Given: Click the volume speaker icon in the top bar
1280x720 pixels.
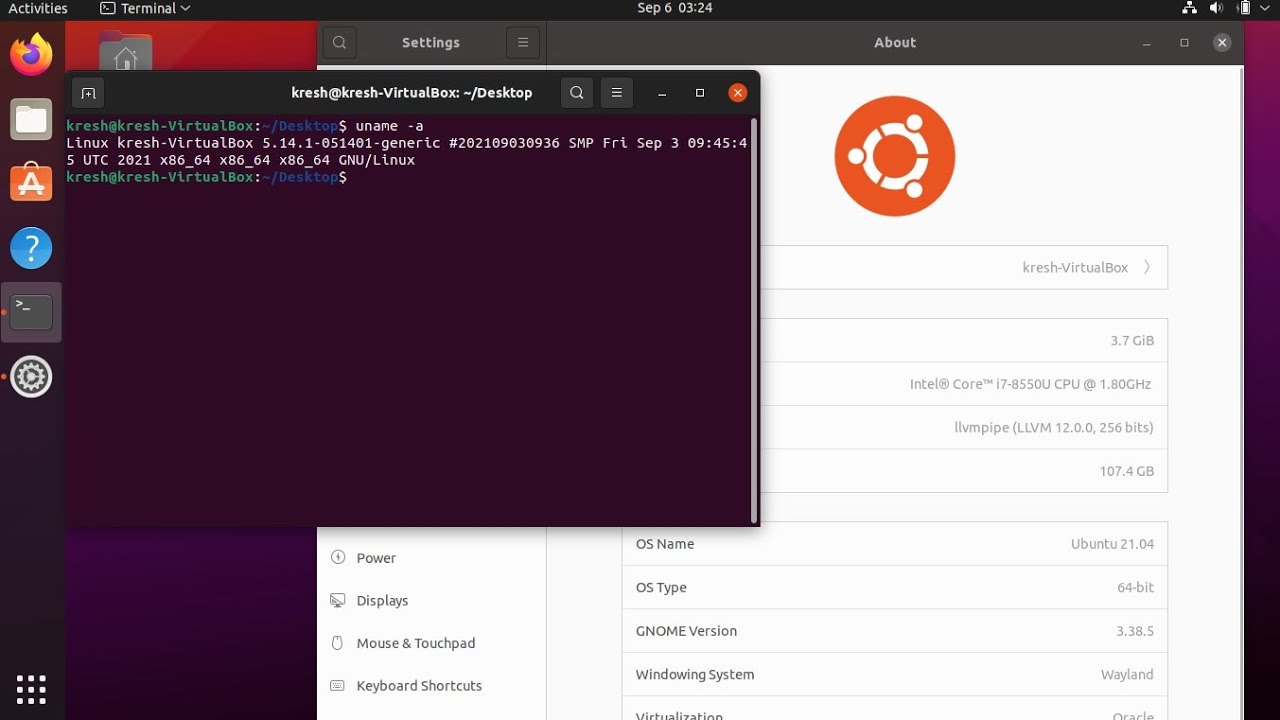Looking at the screenshot, I should [1216, 8].
